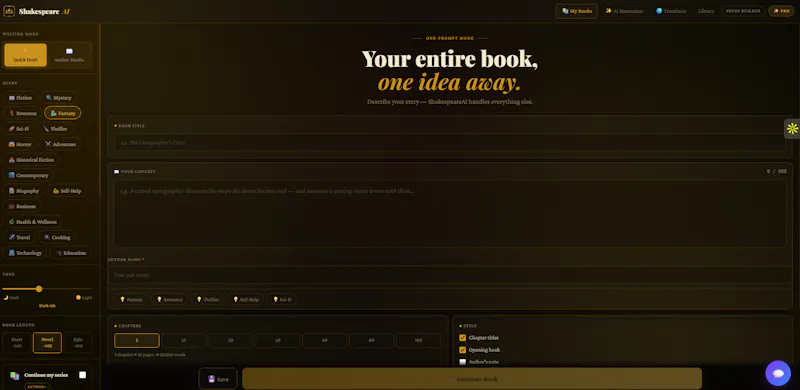Screen dimensions: 800x390
Task: Toggle the Opening hook checkbox
Action: pyautogui.click(x=462, y=350)
